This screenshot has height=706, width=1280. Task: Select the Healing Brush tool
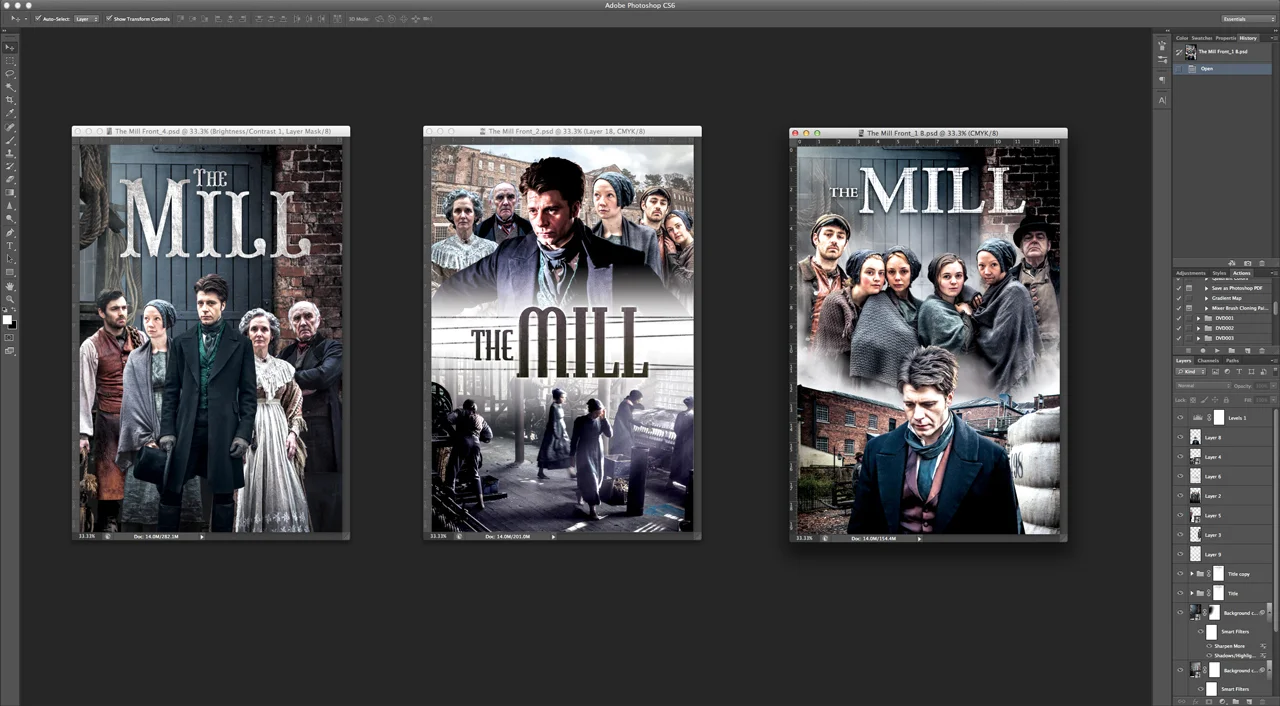(9, 126)
